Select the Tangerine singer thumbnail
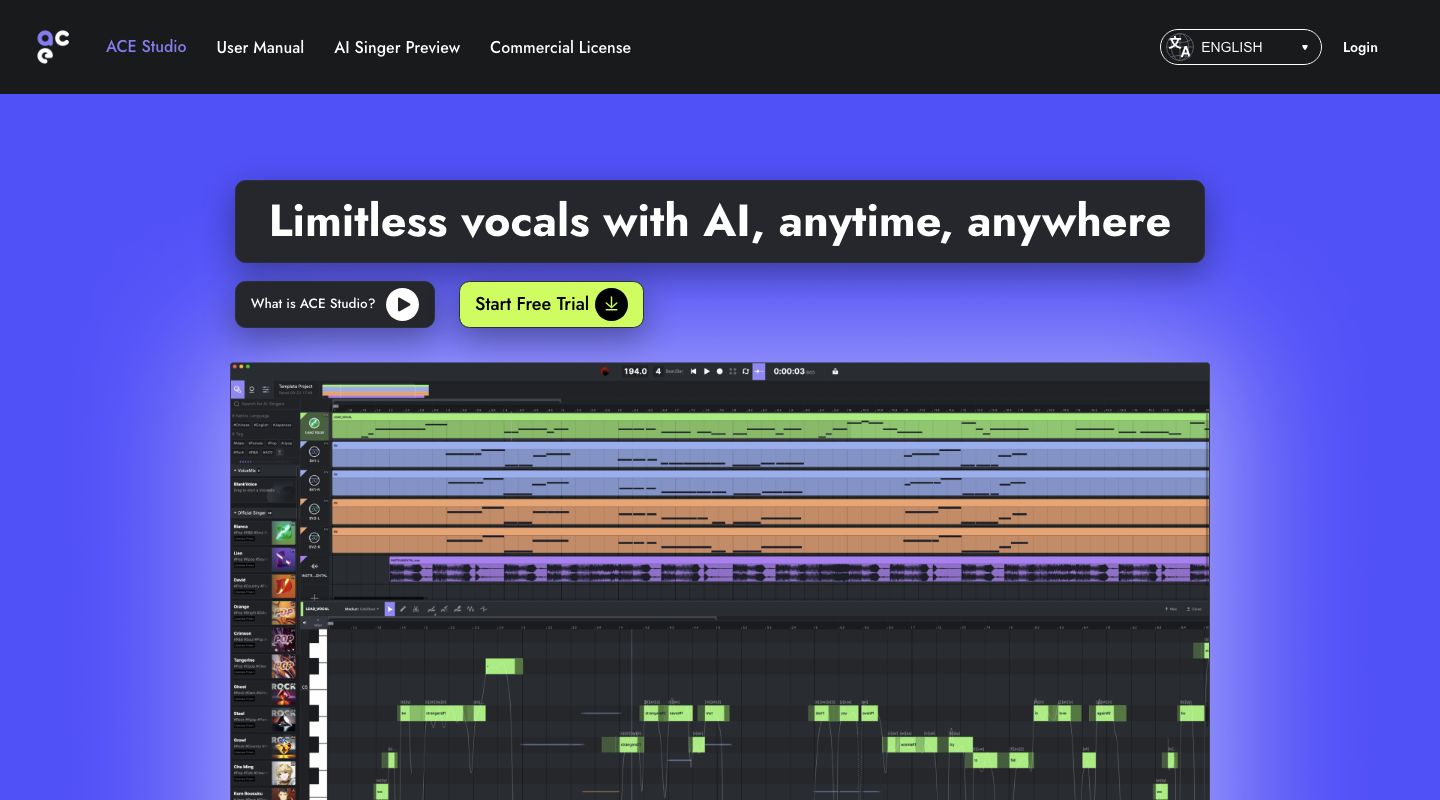The width and height of the screenshot is (1440, 800). click(284, 667)
